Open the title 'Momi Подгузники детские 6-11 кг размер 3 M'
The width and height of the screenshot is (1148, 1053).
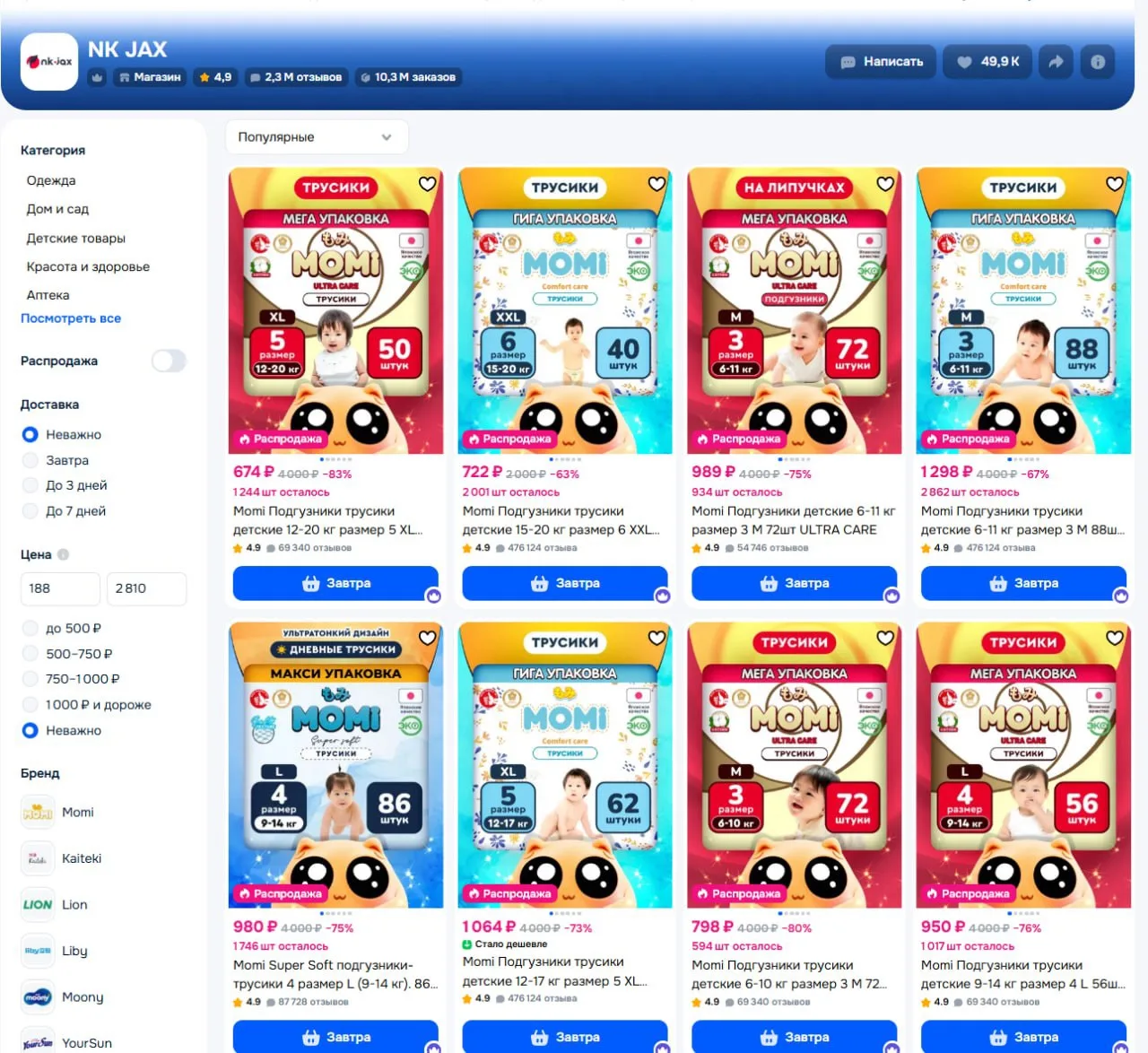click(794, 520)
